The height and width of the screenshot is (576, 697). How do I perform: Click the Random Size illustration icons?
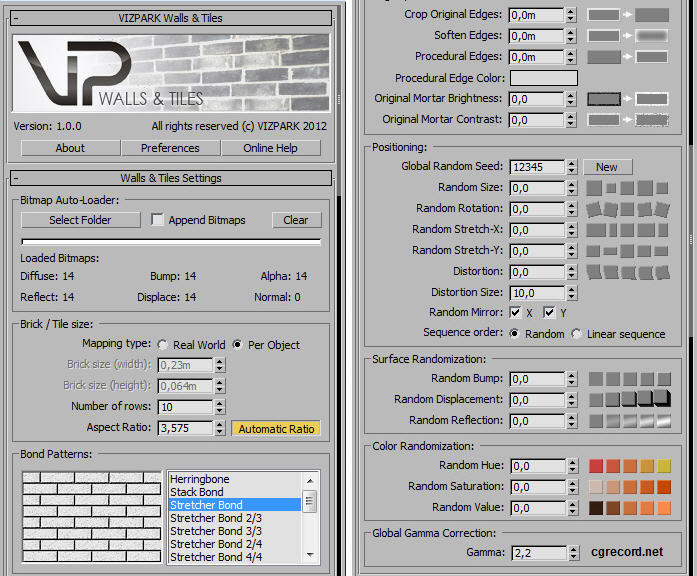pyautogui.click(x=627, y=188)
